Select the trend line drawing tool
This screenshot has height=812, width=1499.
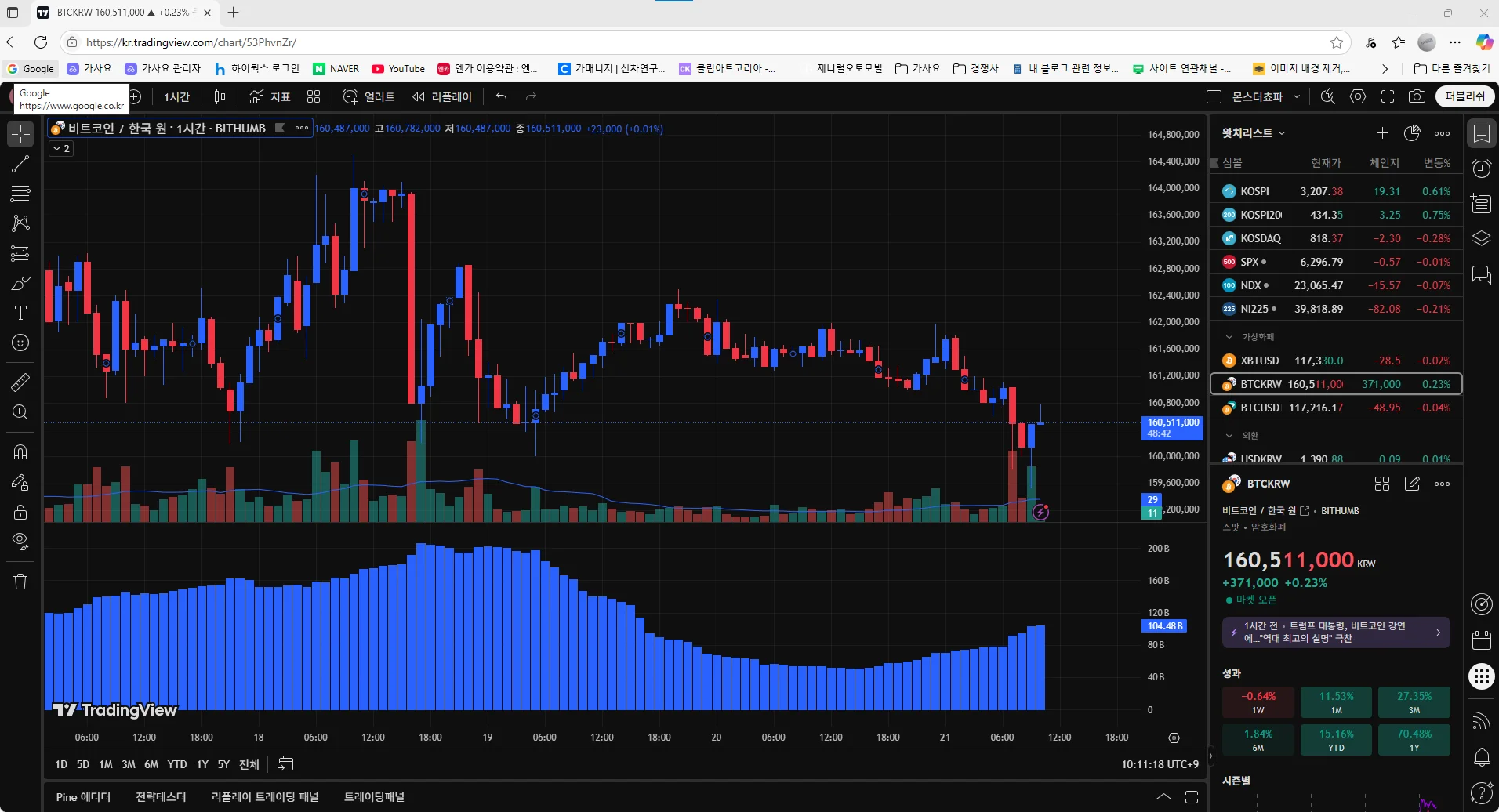click(20, 164)
